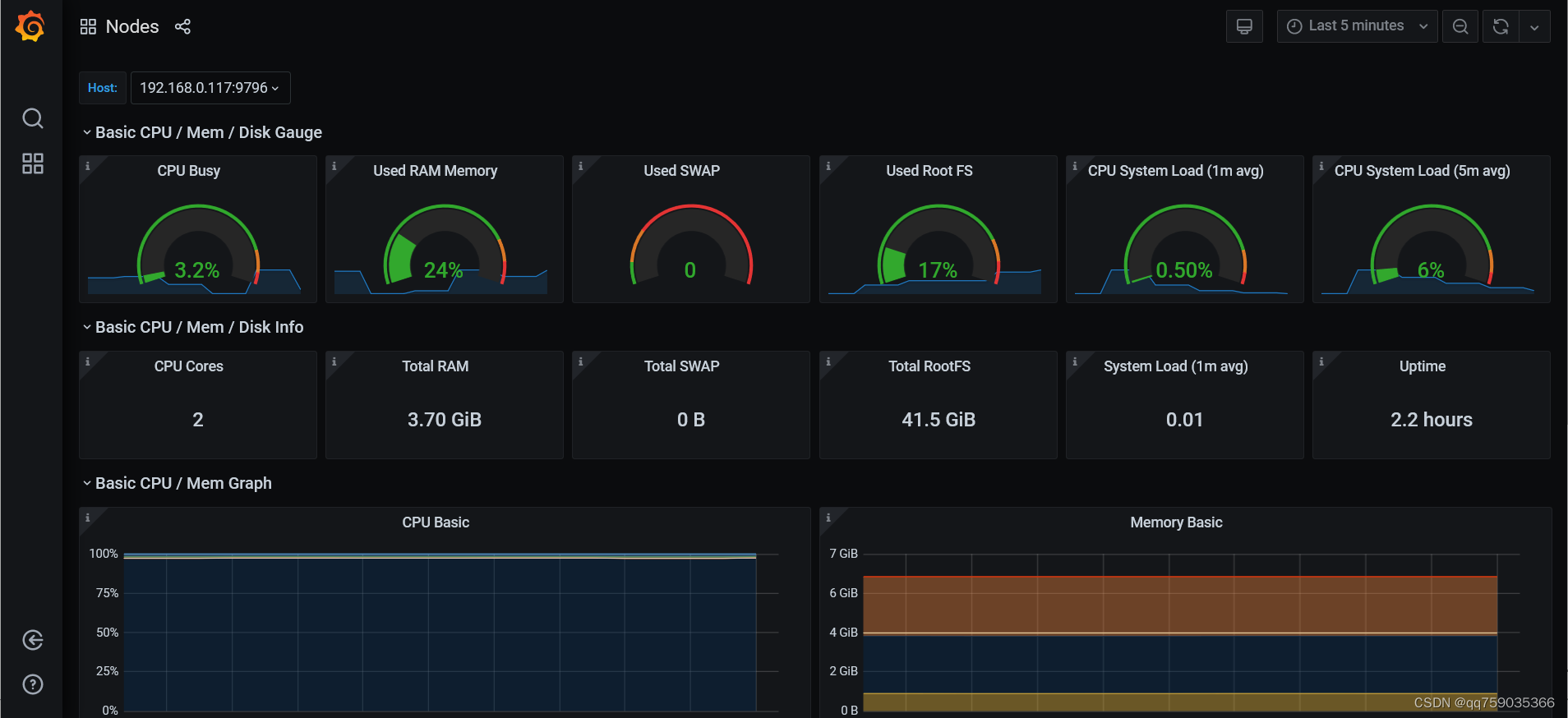
Task: Click info icon on CPU System Load (5m avg)
Action: click(1321, 166)
